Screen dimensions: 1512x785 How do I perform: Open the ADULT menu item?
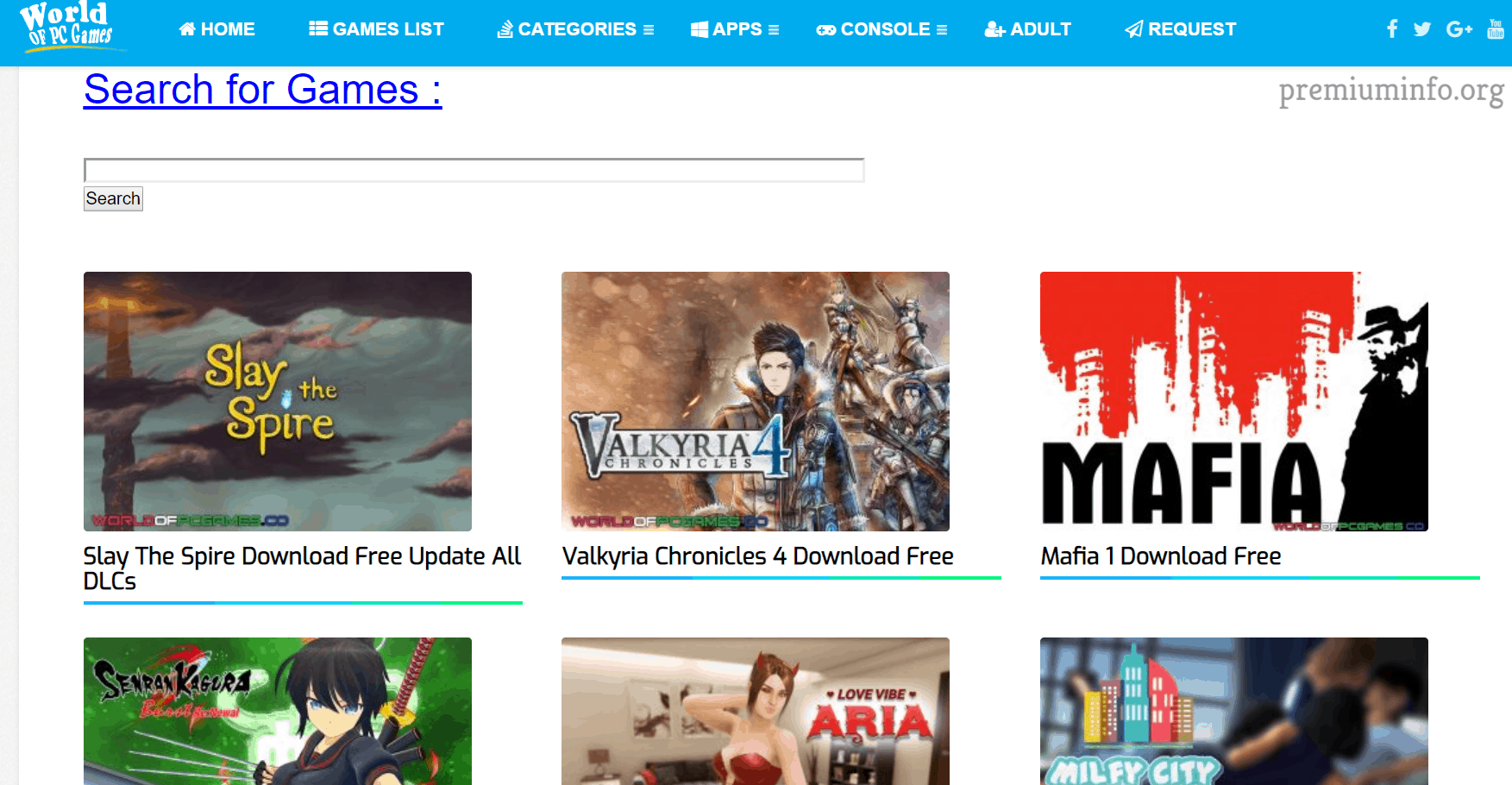click(1028, 29)
